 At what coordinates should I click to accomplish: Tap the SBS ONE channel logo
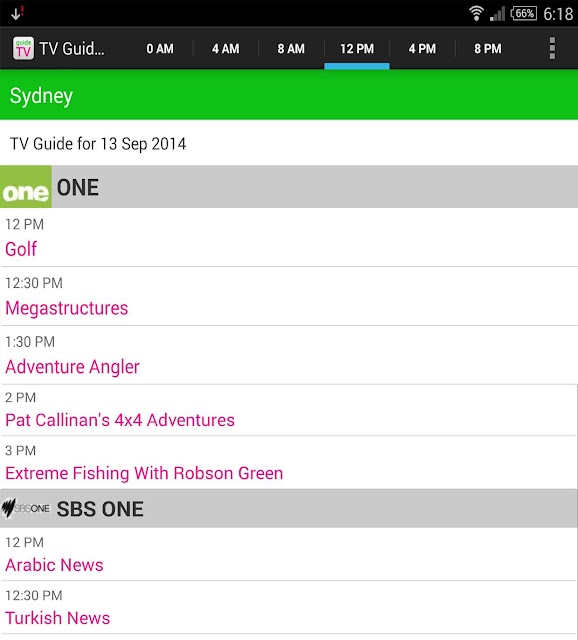coord(26,508)
